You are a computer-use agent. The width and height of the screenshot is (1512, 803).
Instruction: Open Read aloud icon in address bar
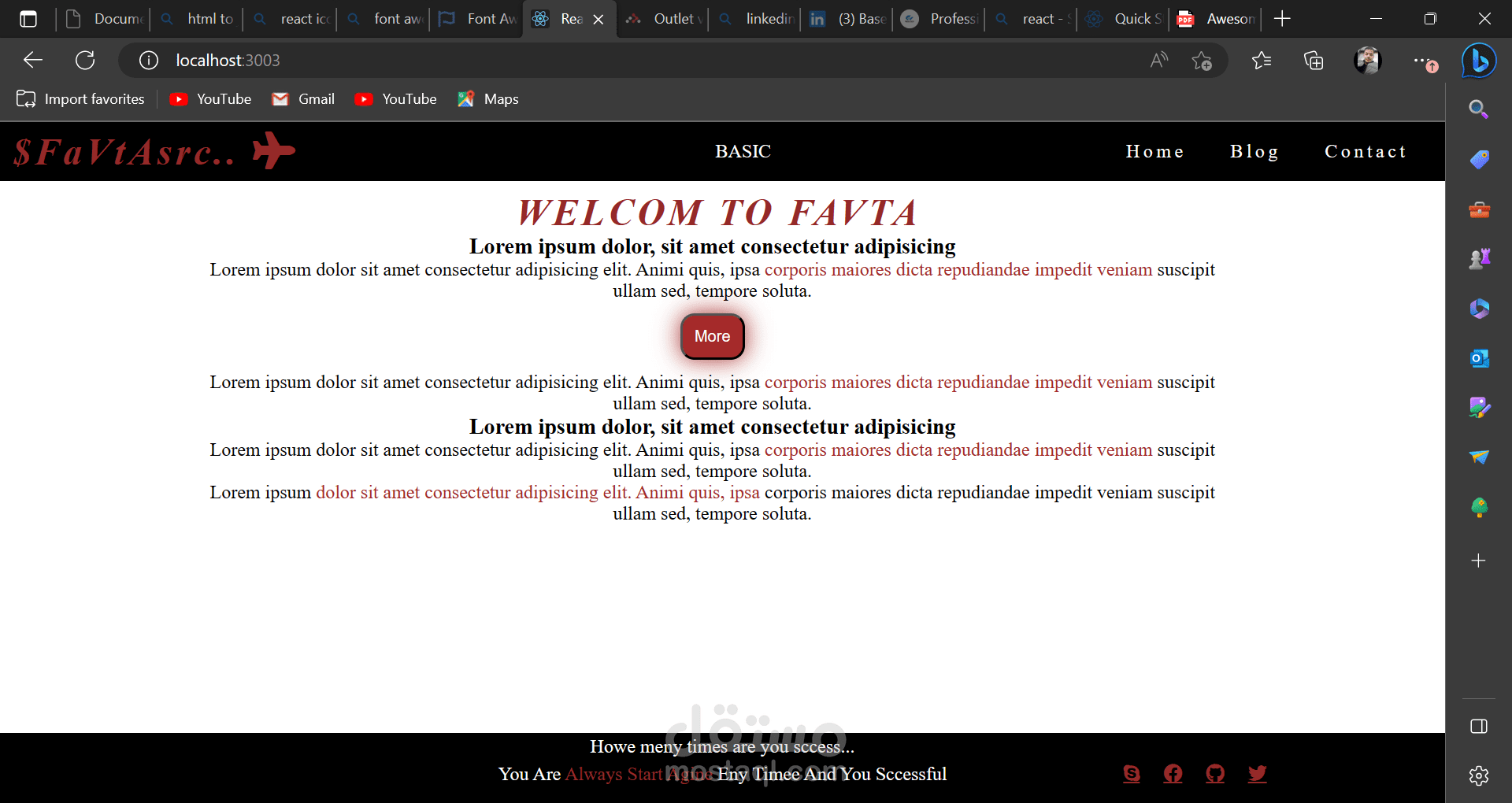click(x=1159, y=60)
